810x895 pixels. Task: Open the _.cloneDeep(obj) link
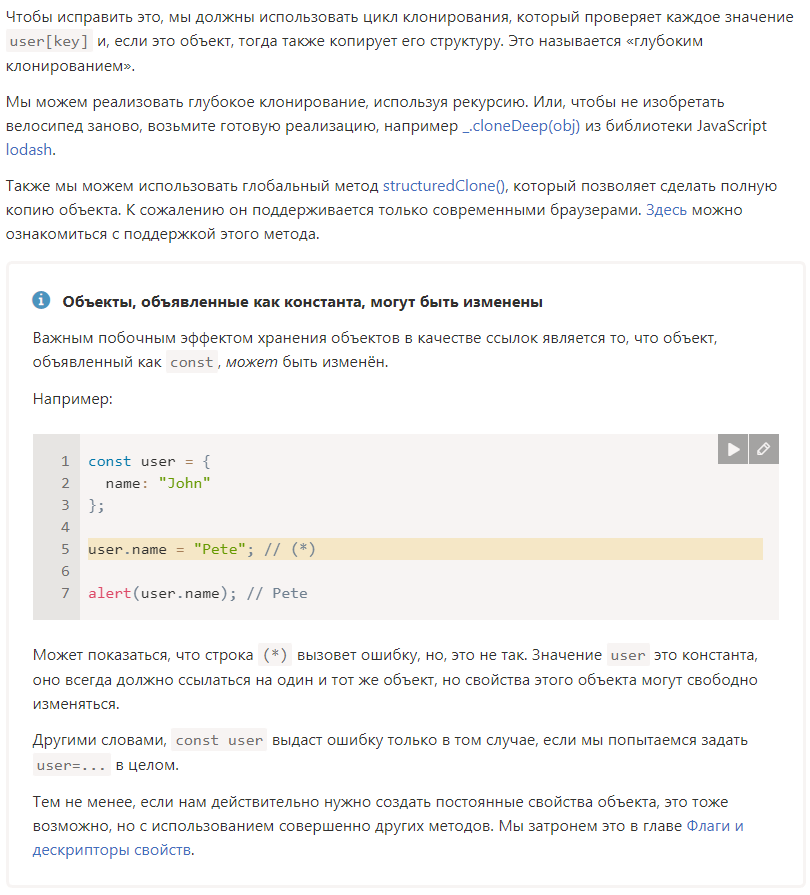tap(520, 126)
